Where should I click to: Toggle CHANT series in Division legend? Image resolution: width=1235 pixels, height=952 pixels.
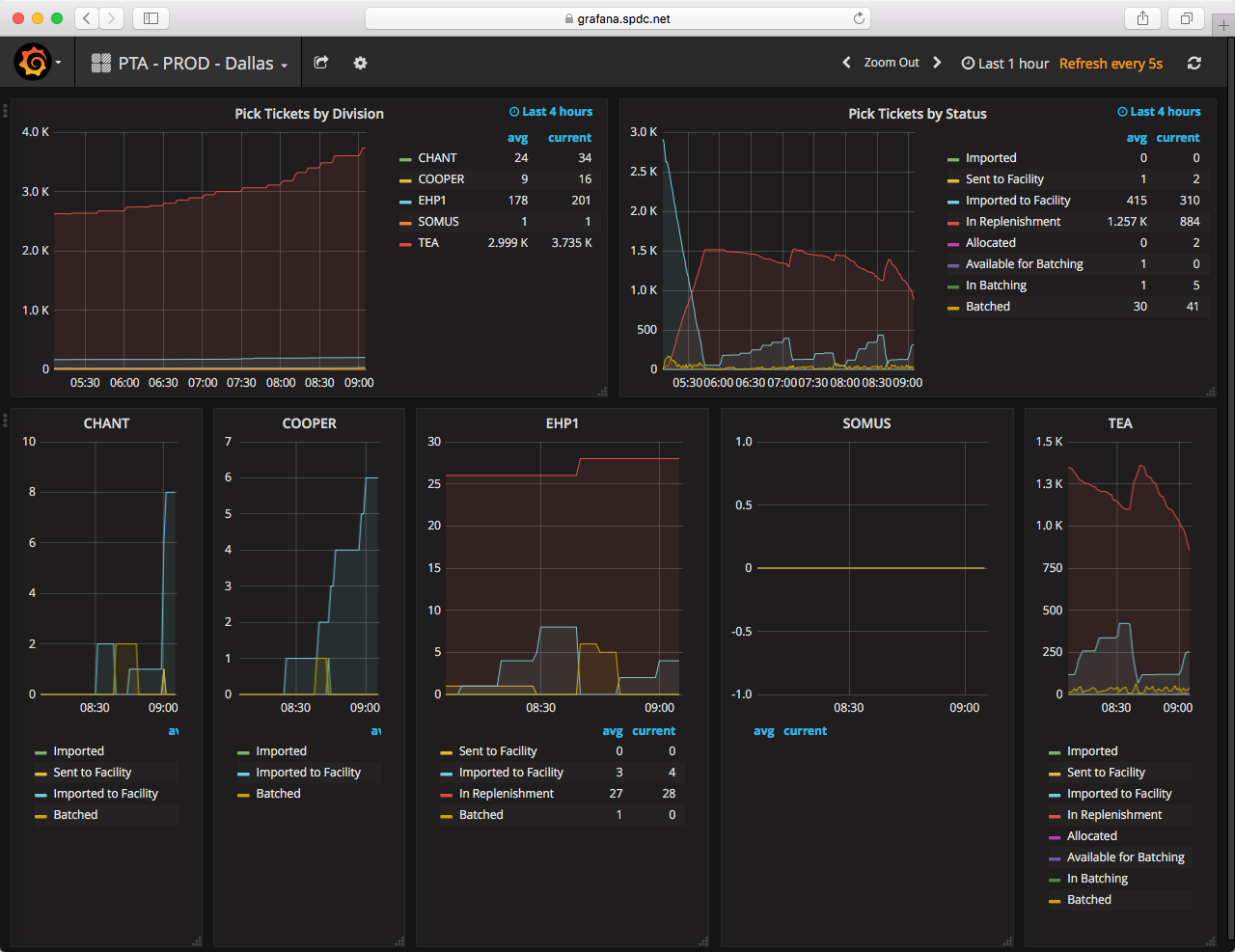[437, 158]
